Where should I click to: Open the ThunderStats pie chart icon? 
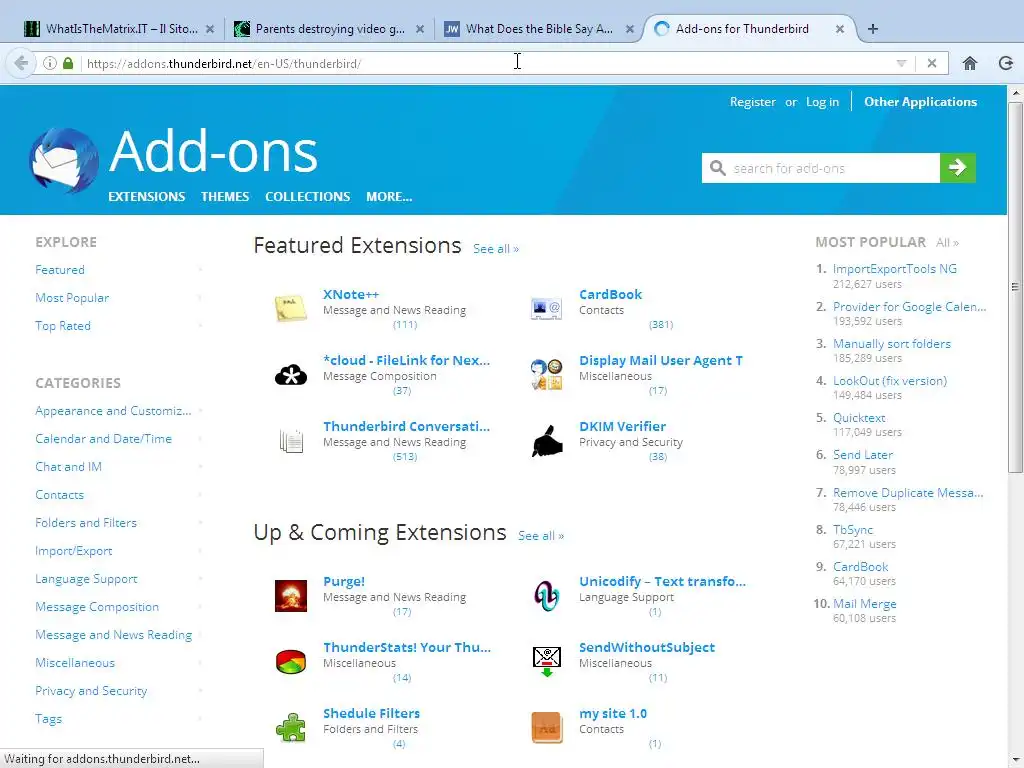pos(291,662)
